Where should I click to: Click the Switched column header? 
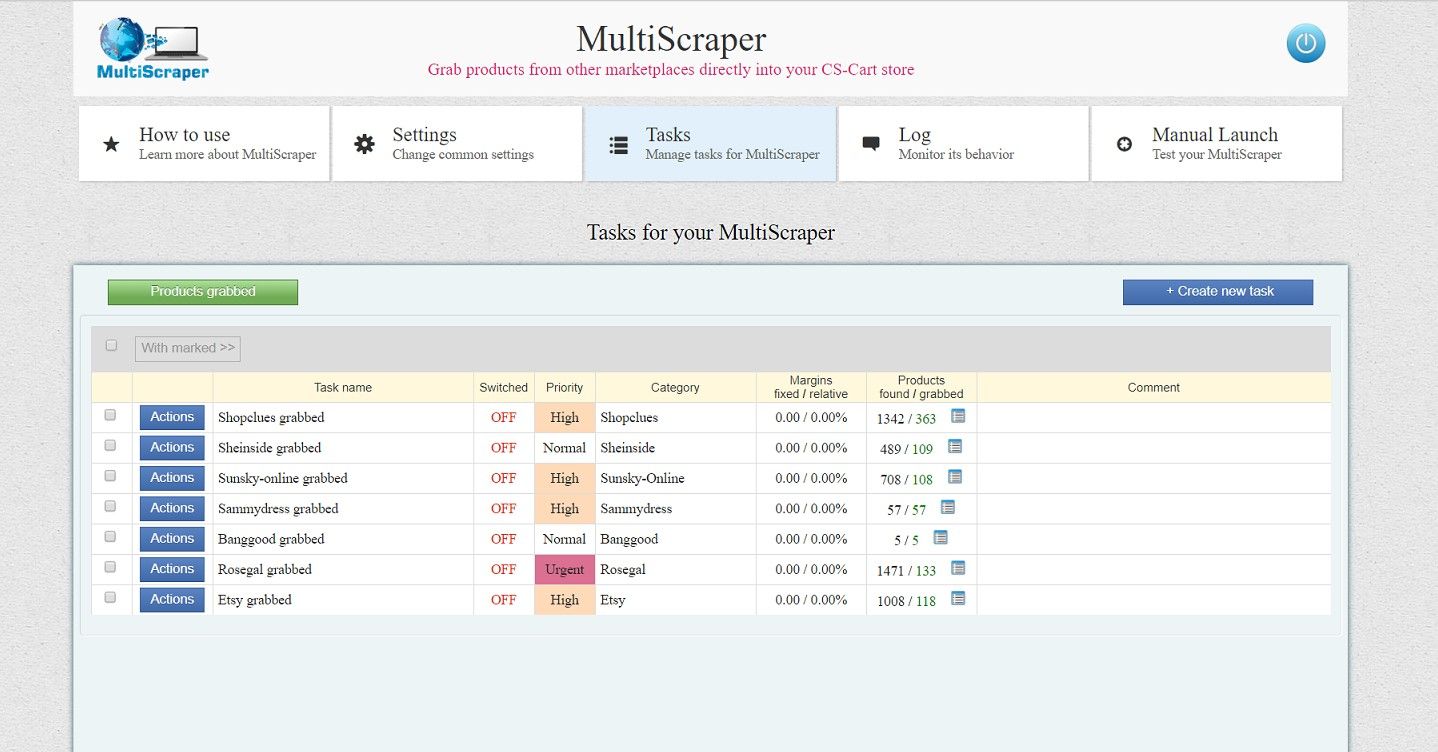pos(504,388)
